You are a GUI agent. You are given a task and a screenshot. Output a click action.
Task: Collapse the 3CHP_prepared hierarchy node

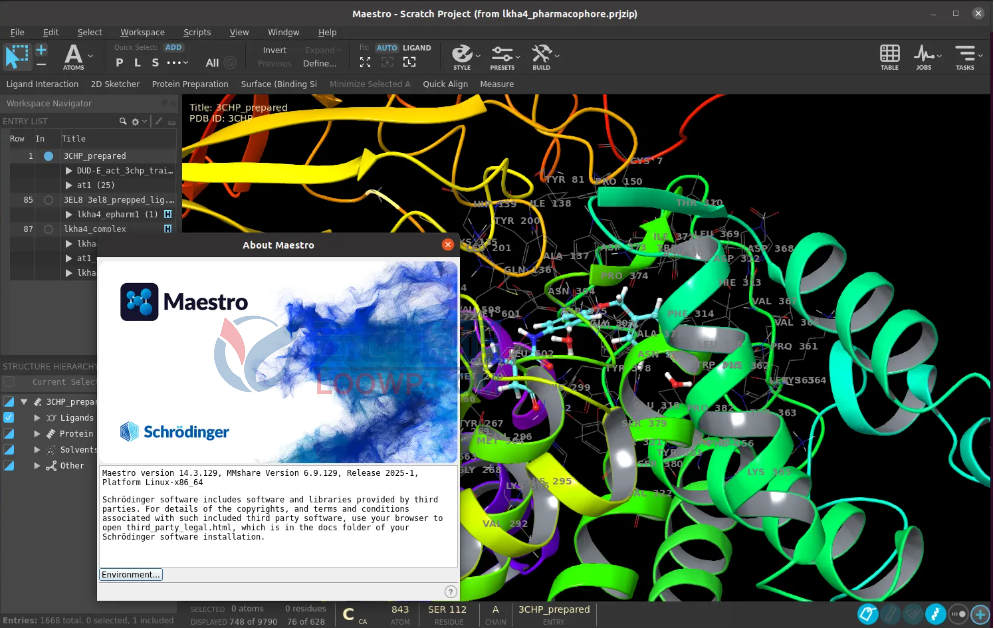coord(24,402)
